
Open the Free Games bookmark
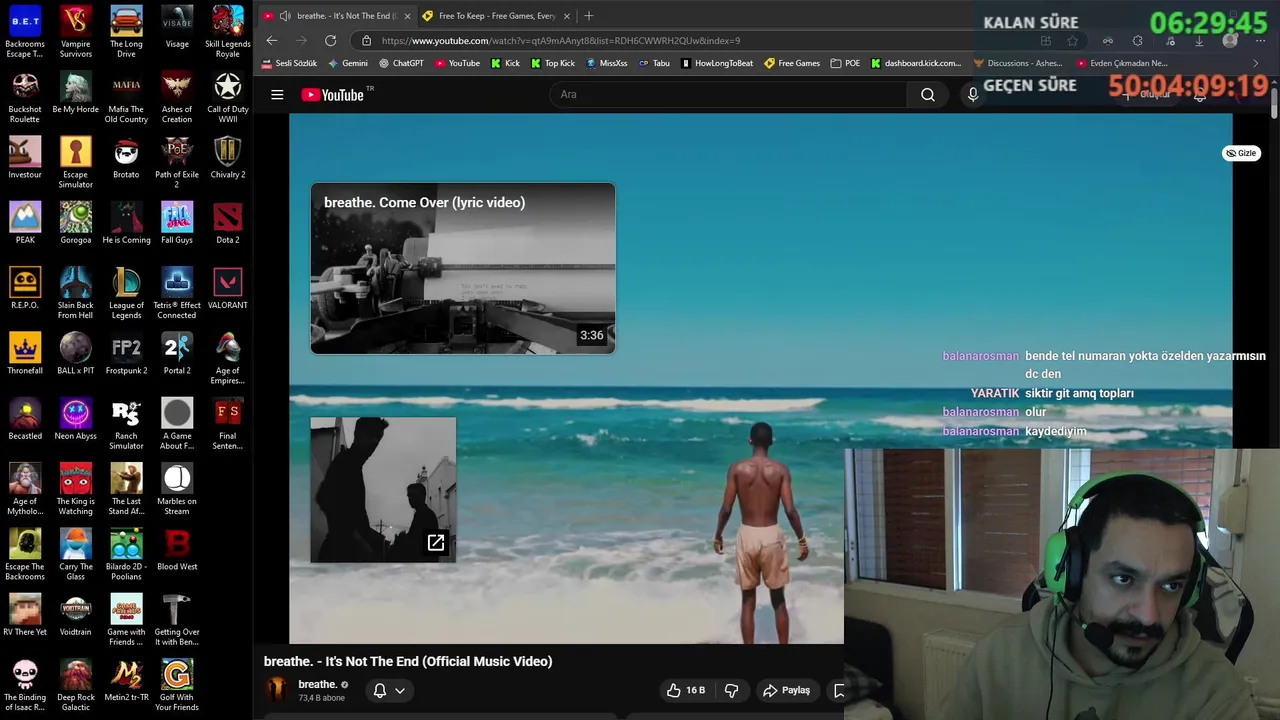[x=791, y=63]
